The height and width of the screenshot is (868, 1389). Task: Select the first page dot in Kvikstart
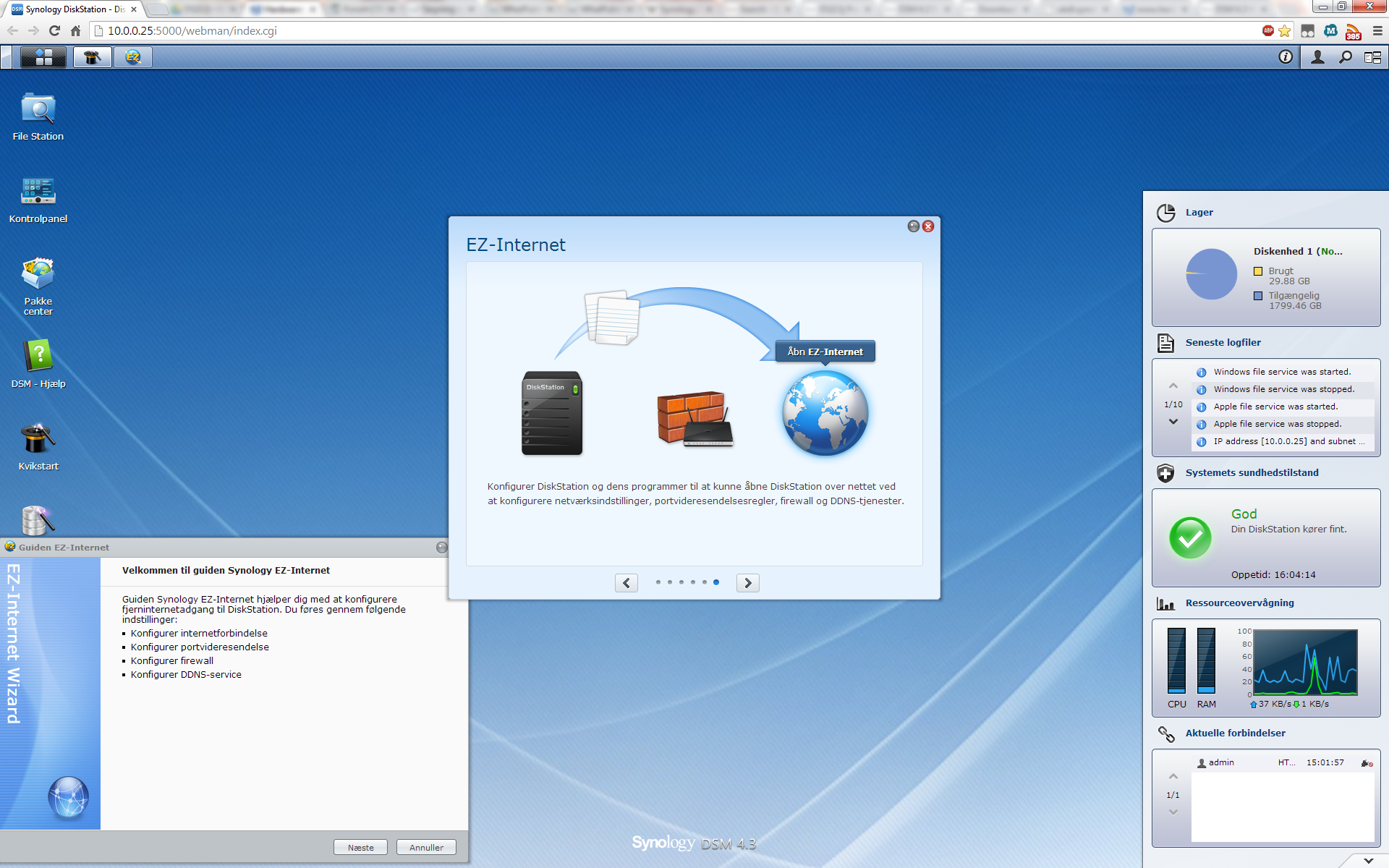pyautogui.click(x=658, y=582)
